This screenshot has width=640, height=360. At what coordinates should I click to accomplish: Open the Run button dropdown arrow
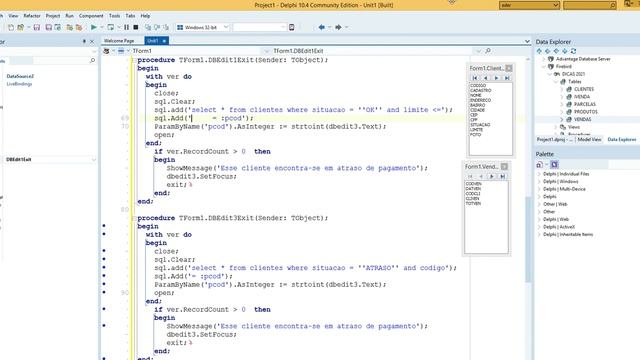coord(102,27)
